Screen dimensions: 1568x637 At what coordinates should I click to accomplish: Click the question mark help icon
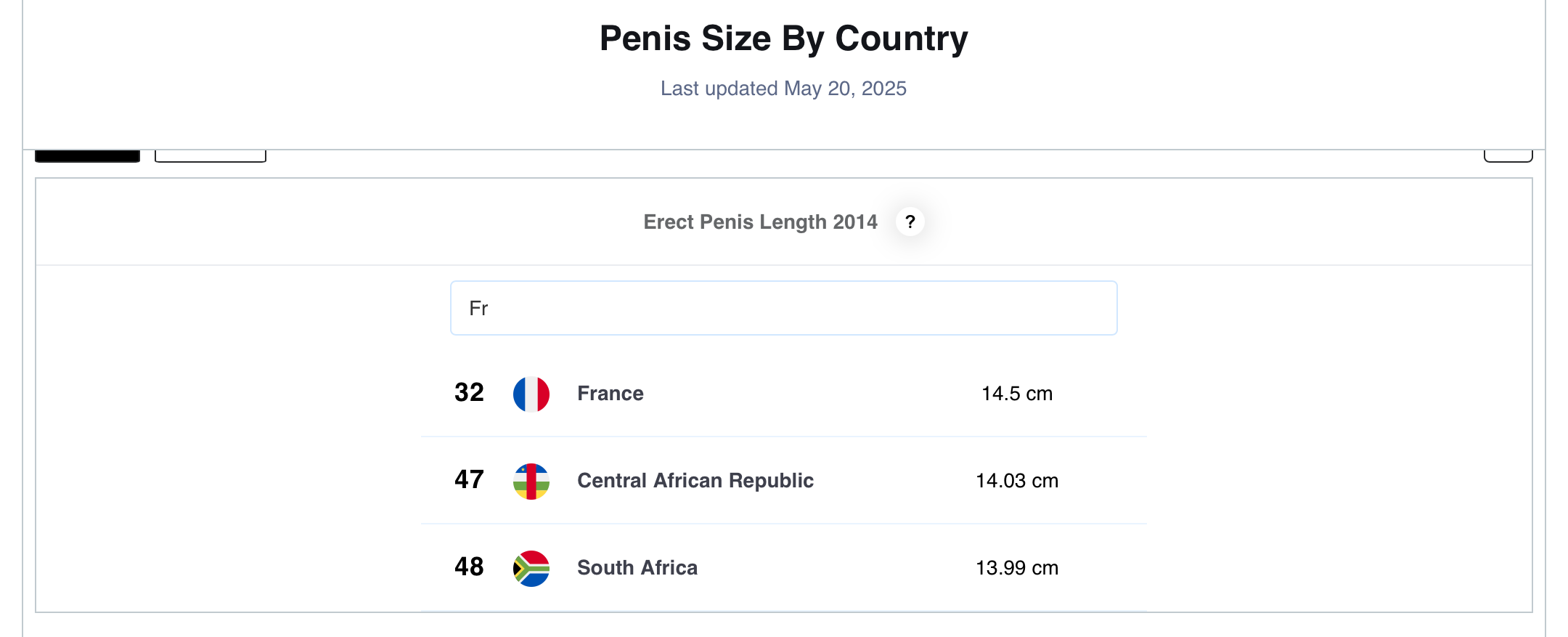pyautogui.click(x=910, y=222)
